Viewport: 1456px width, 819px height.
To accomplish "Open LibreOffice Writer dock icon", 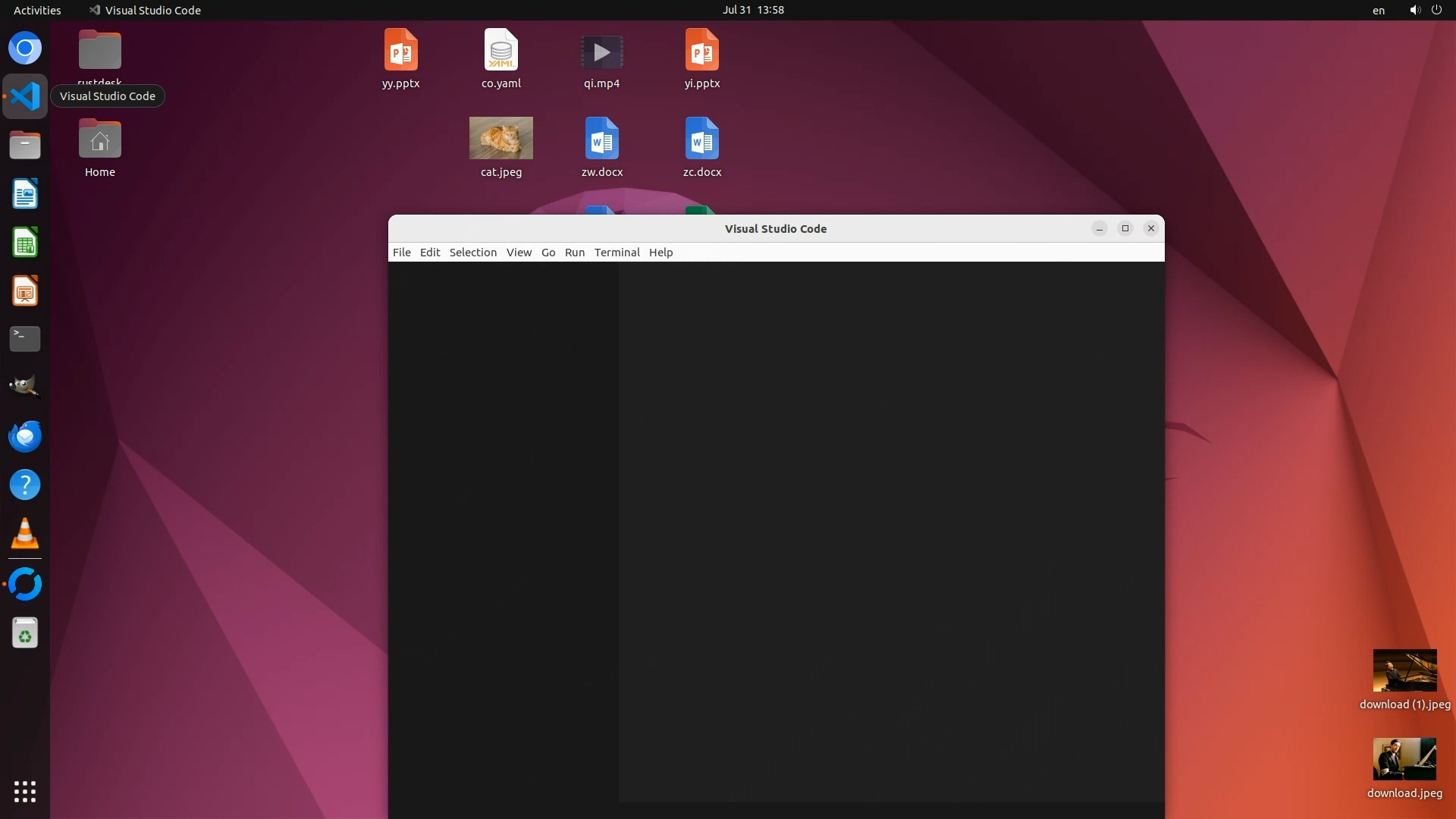I will pos(25,194).
